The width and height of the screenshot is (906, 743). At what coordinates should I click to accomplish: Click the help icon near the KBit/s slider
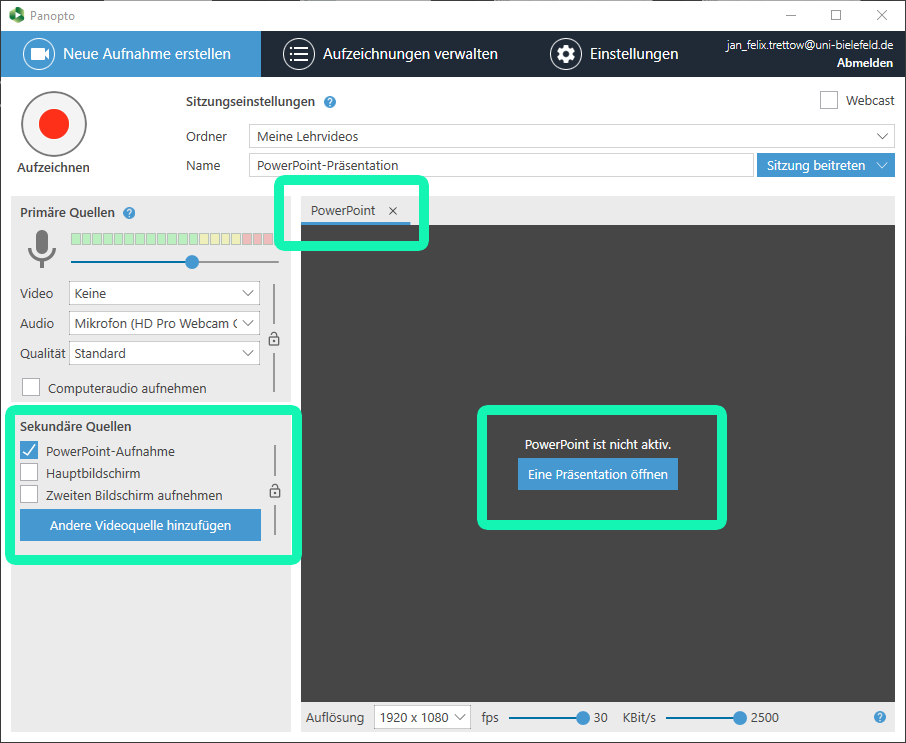tap(880, 717)
